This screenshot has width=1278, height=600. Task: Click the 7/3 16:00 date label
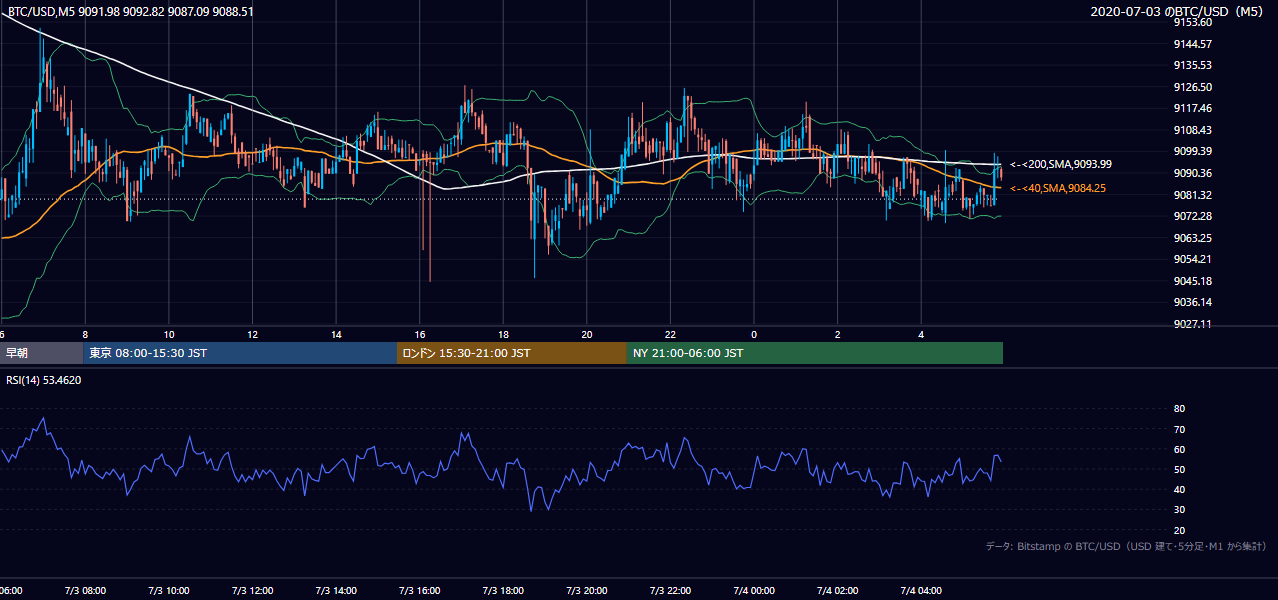[420, 591]
